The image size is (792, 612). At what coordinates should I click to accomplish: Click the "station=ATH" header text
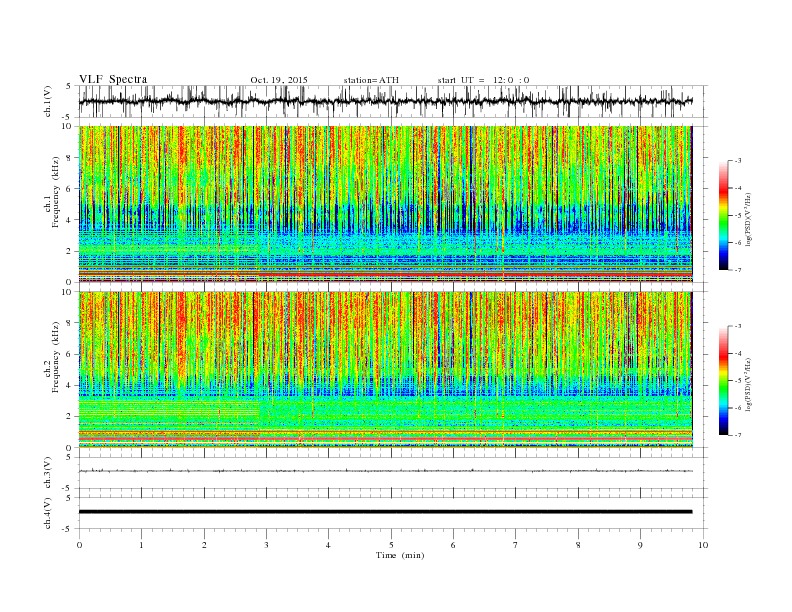(x=371, y=80)
